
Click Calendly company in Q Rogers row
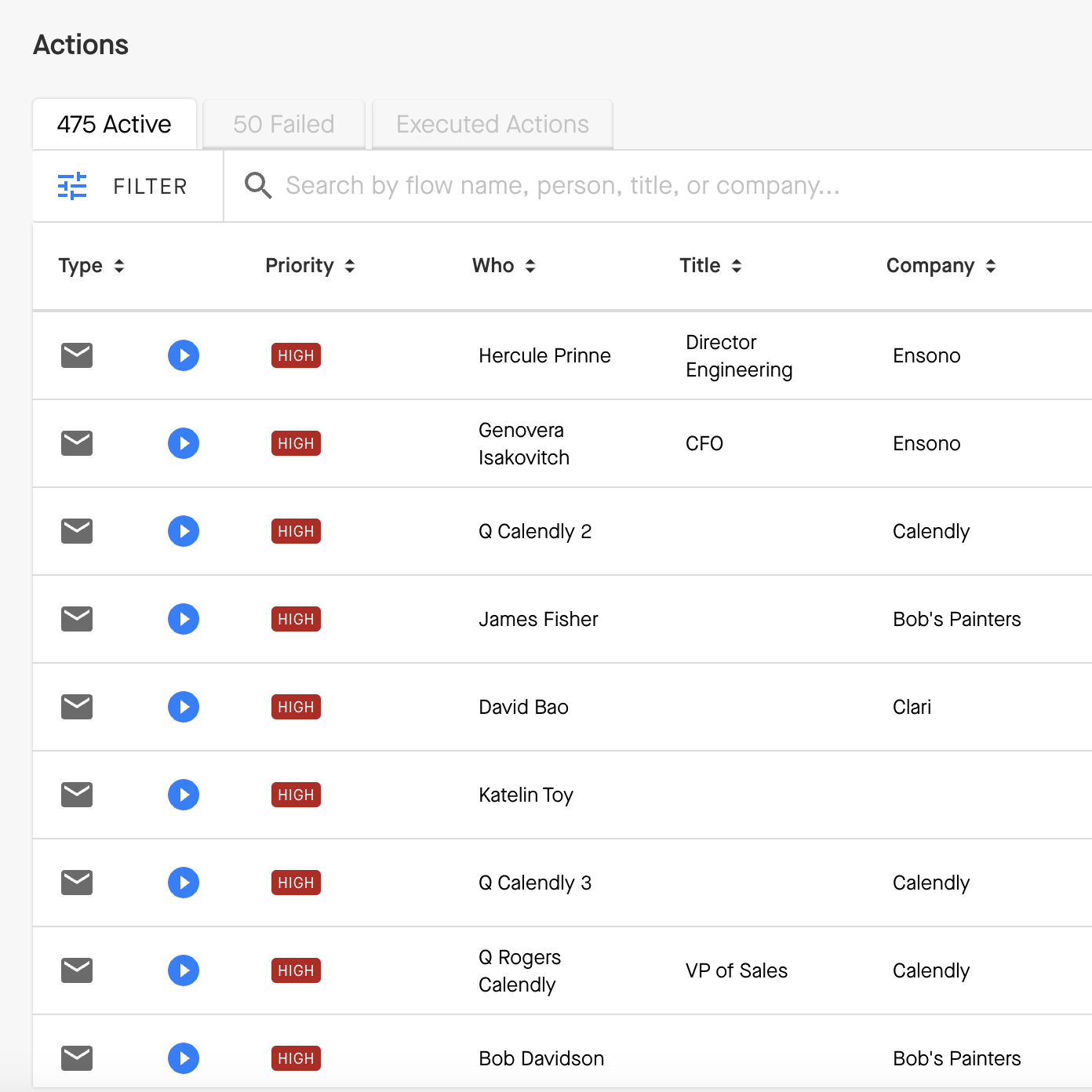[x=931, y=970]
